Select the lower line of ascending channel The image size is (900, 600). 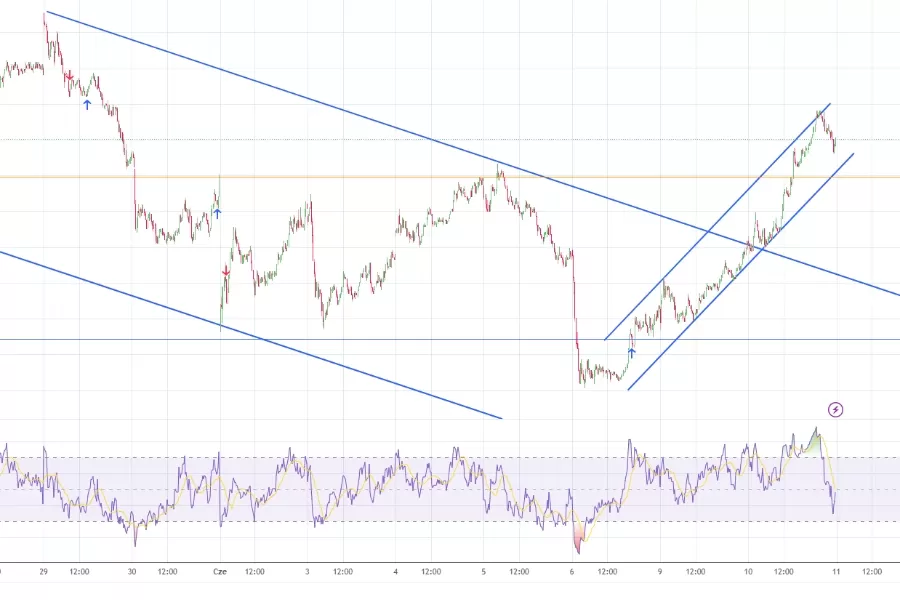click(741, 272)
